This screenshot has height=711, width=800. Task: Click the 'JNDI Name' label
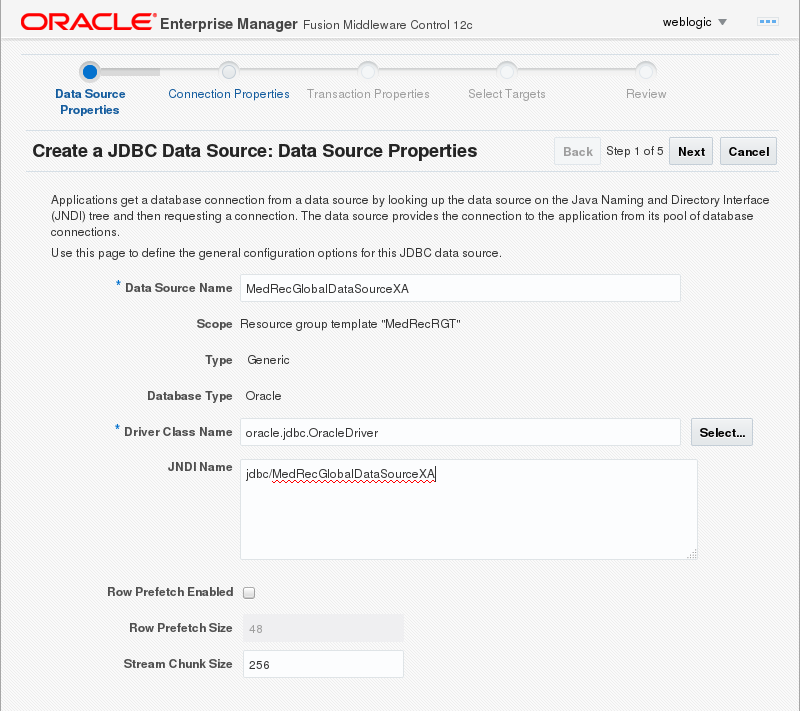tap(200, 467)
